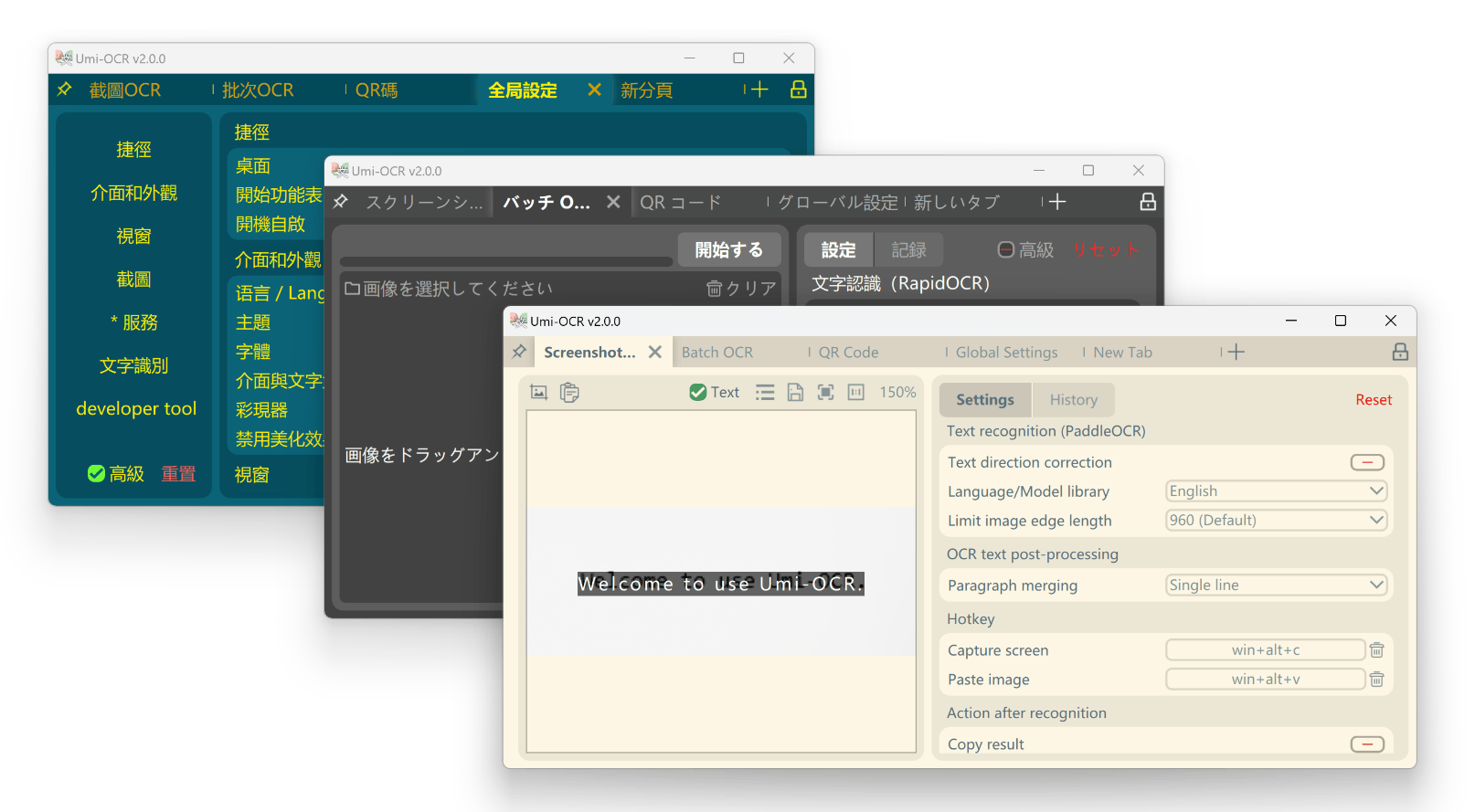Enable the Copy result switch
1475x812 pixels.
pos(1367,744)
